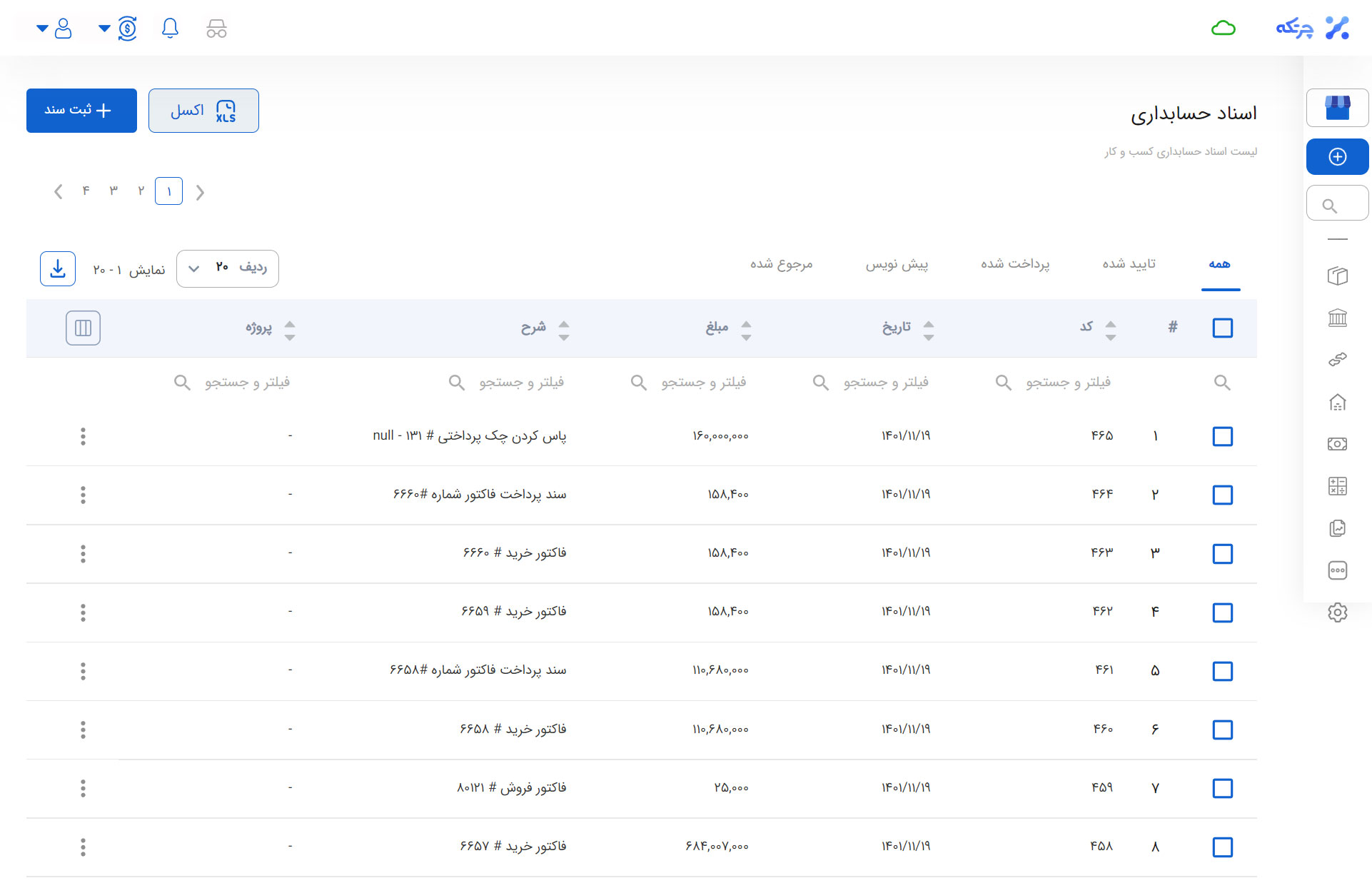
Task: Check the row with code 459
Action: point(1222,788)
